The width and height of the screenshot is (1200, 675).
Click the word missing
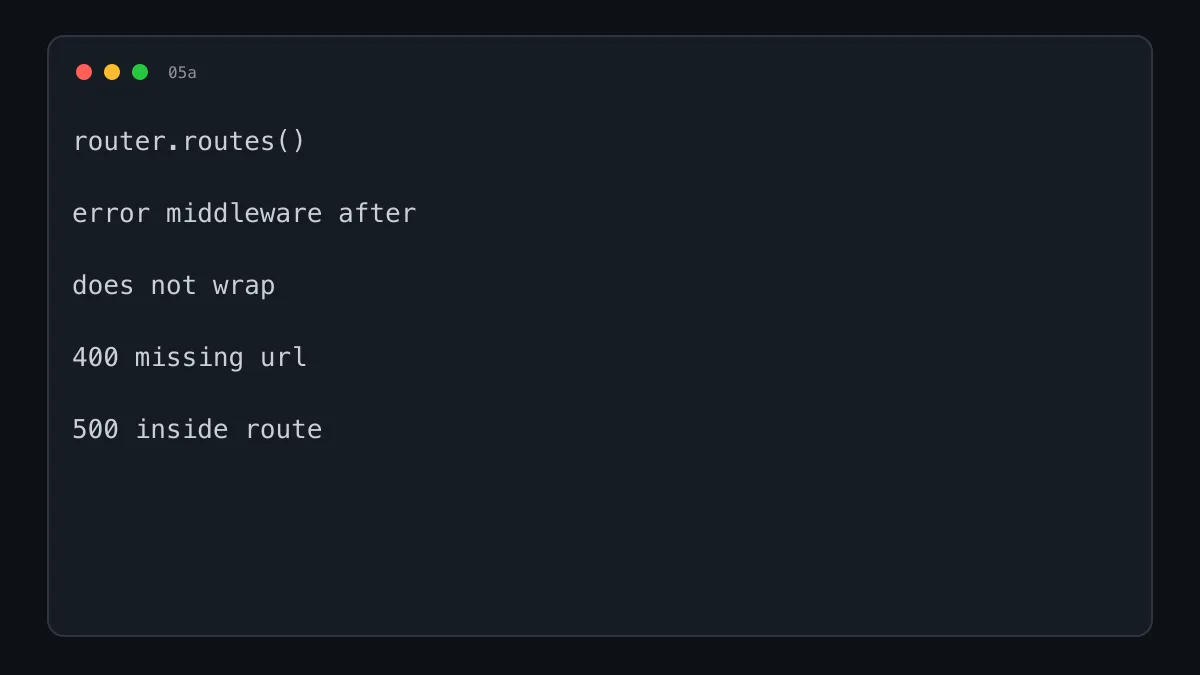coord(189,358)
